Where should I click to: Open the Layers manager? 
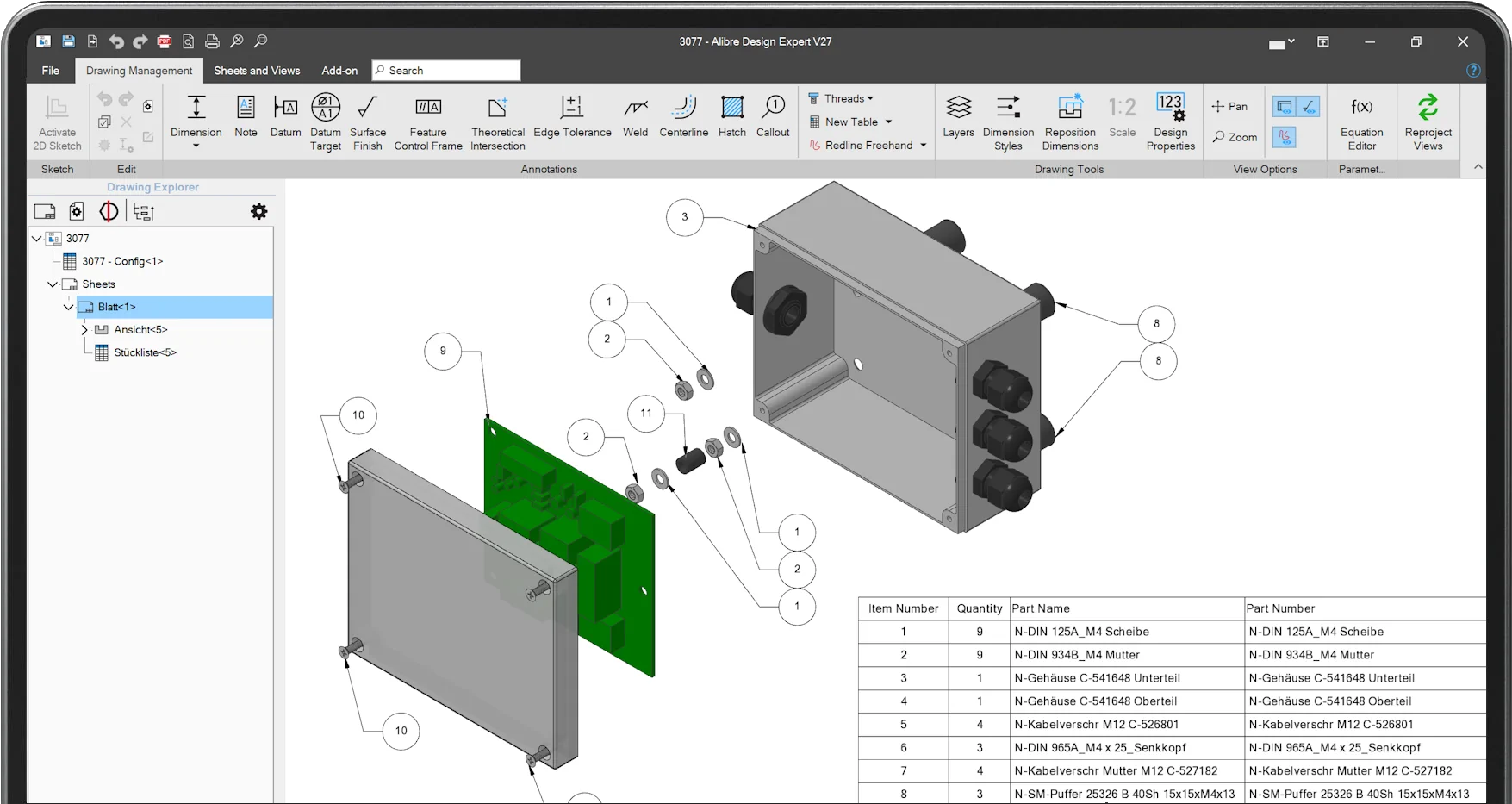tap(958, 117)
